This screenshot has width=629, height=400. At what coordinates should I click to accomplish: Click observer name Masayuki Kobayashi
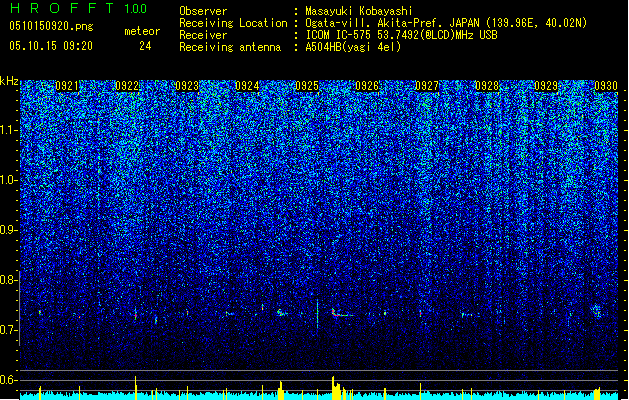tap(359, 11)
